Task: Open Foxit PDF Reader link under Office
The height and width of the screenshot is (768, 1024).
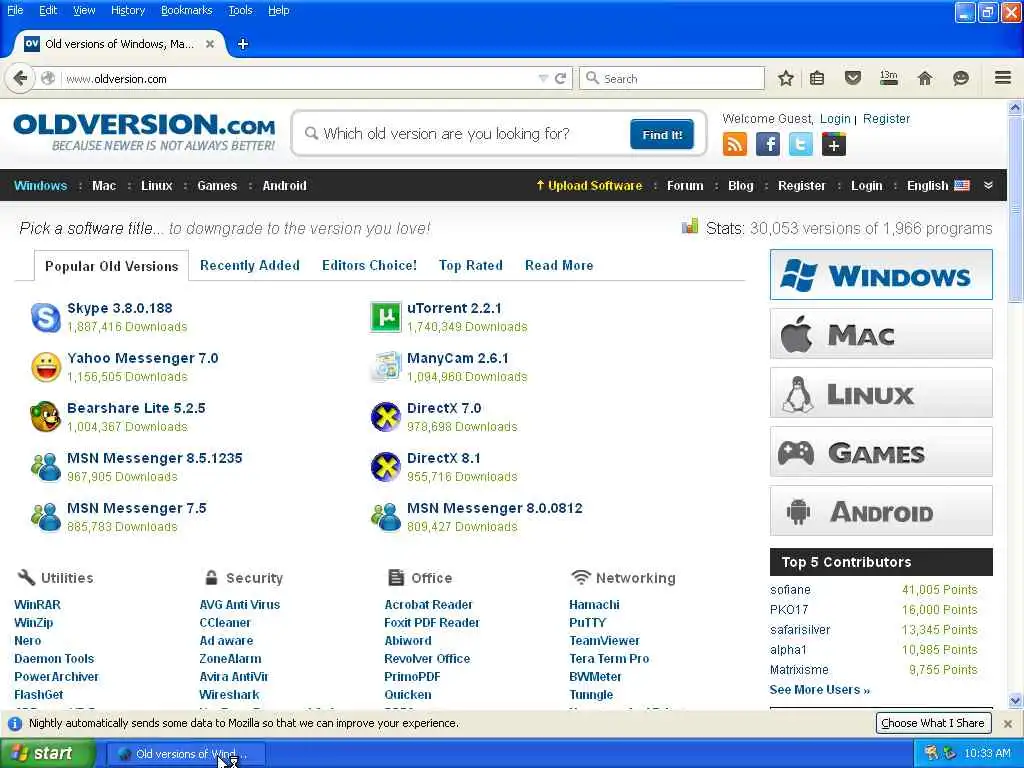Action: pos(432,622)
